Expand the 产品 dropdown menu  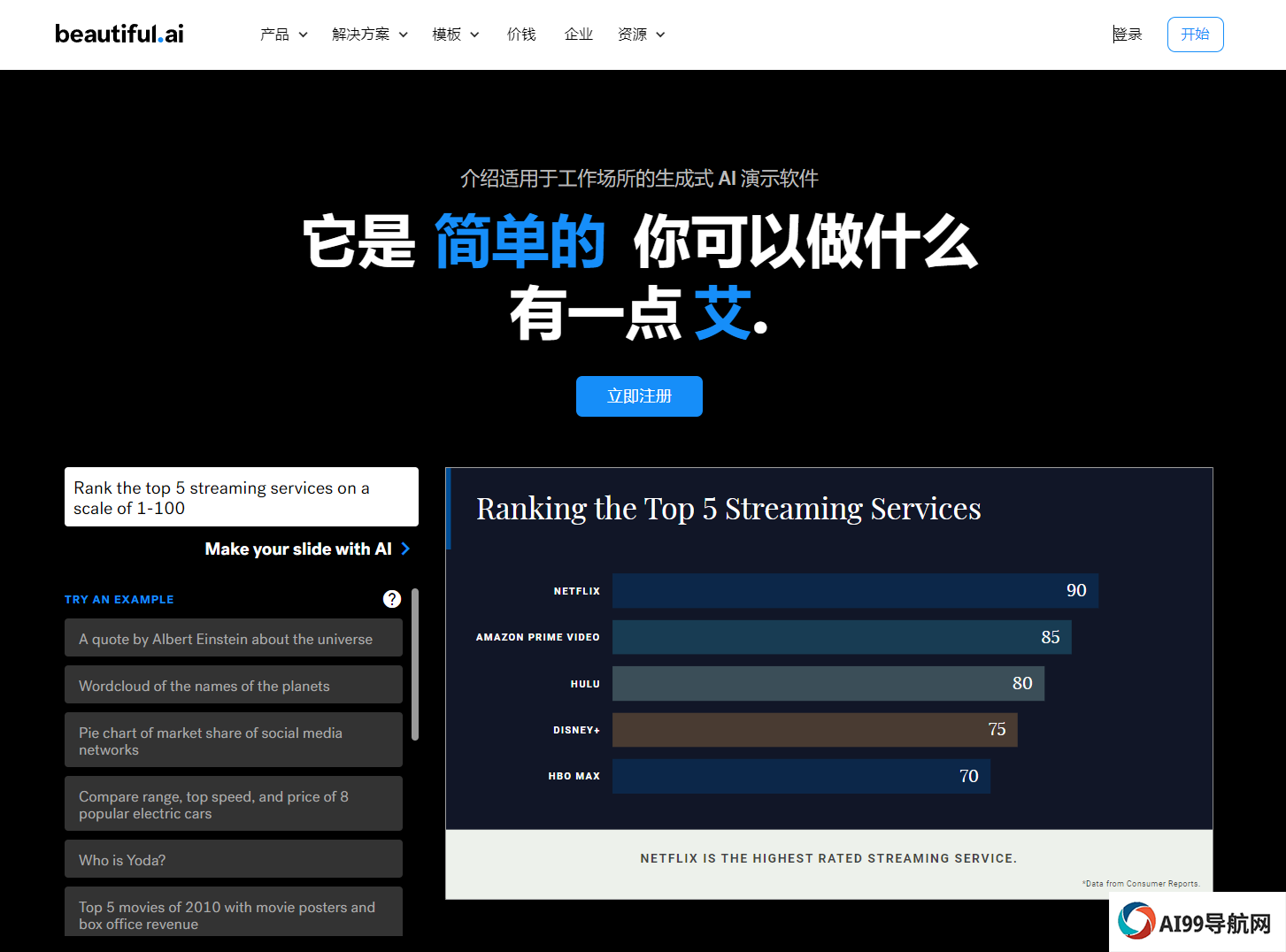click(x=283, y=35)
